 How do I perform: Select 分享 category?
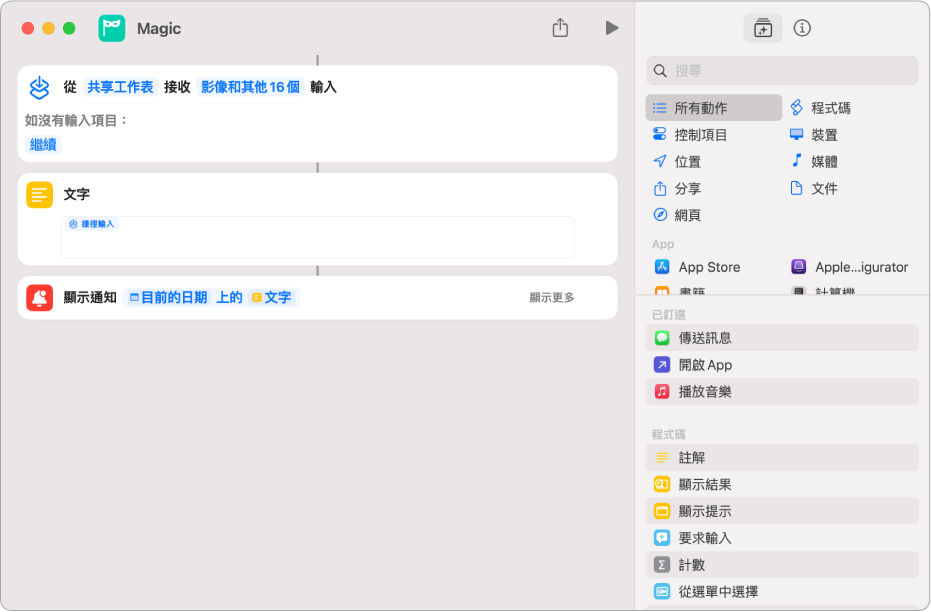pos(677,189)
